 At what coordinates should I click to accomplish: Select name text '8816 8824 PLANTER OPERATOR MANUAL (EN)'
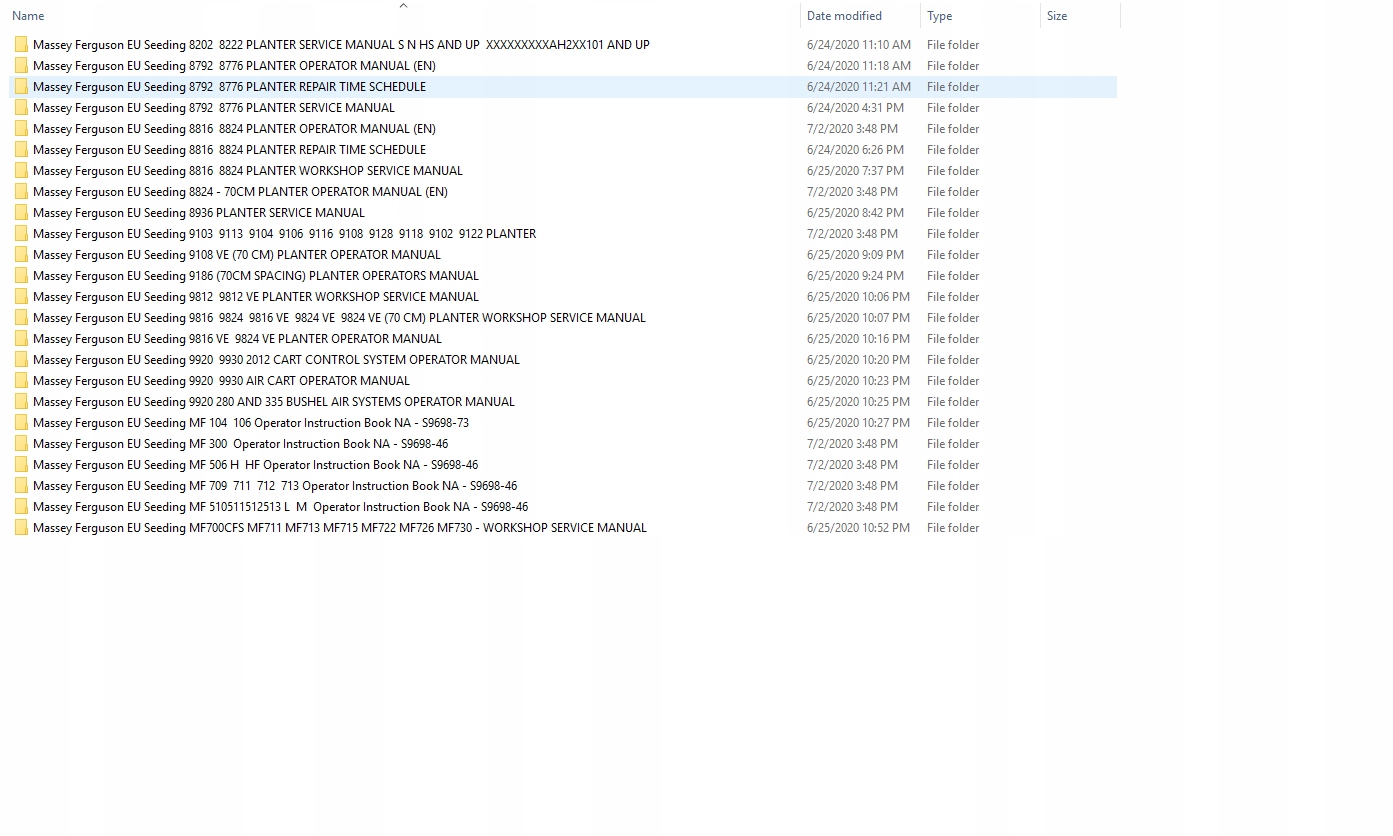[312, 129]
